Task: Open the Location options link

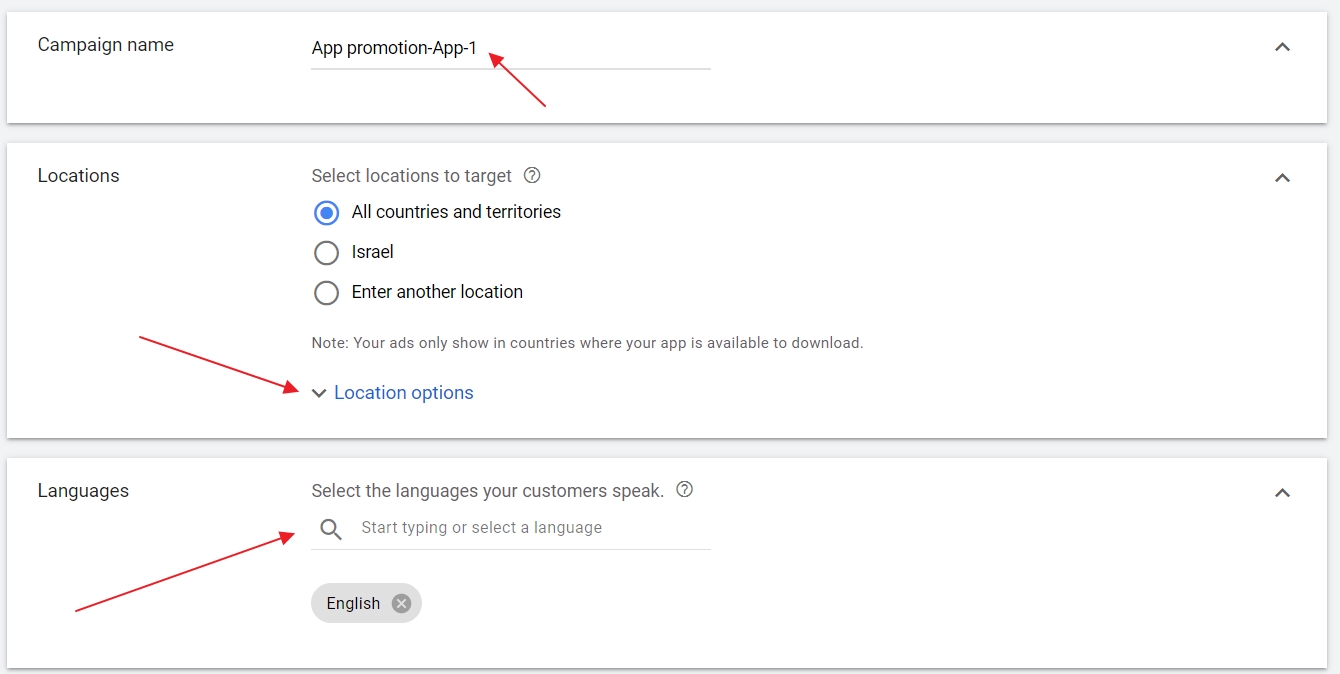Action: (403, 393)
